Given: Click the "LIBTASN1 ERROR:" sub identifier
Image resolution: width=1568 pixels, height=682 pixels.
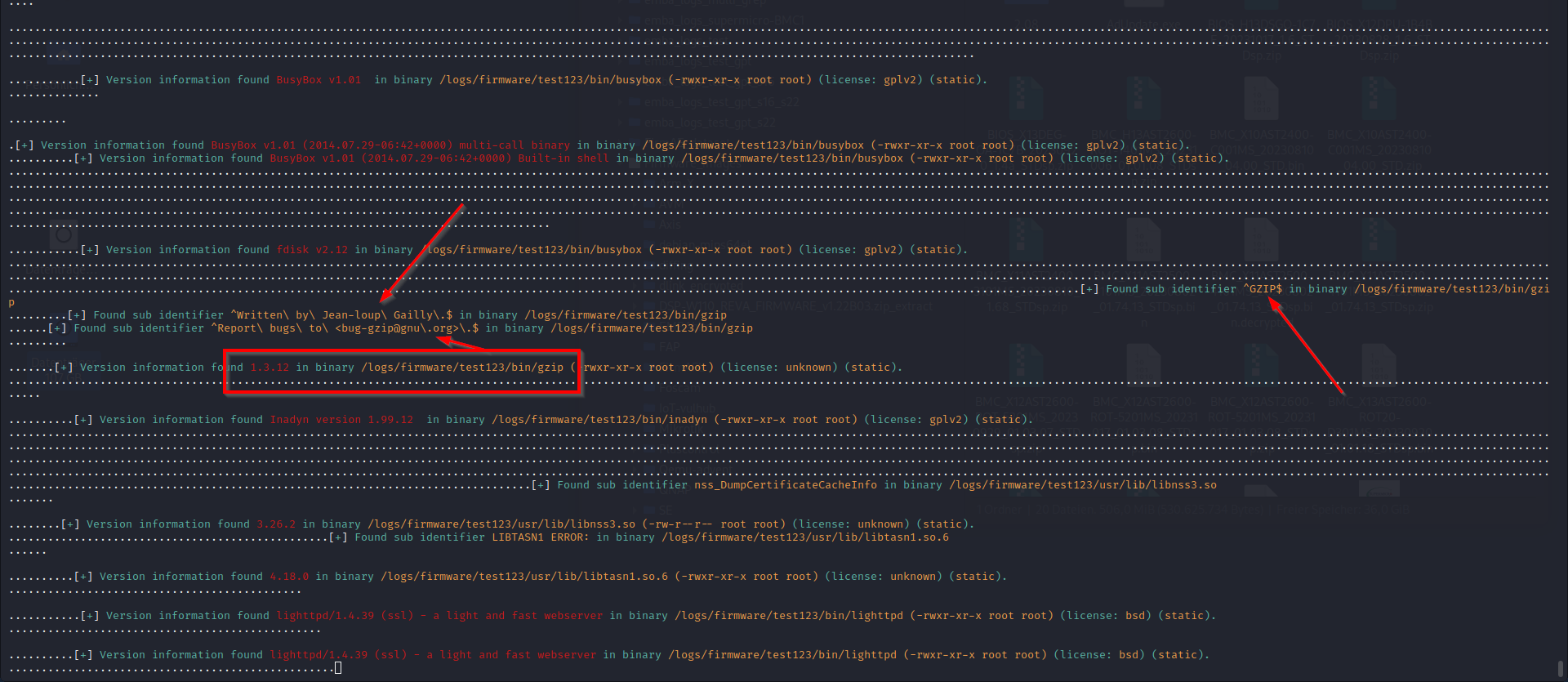Looking at the screenshot, I should (x=541, y=537).
